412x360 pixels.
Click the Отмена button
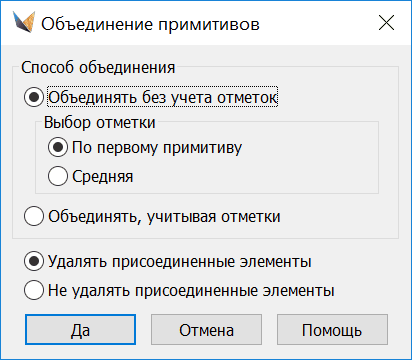point(206,330)
